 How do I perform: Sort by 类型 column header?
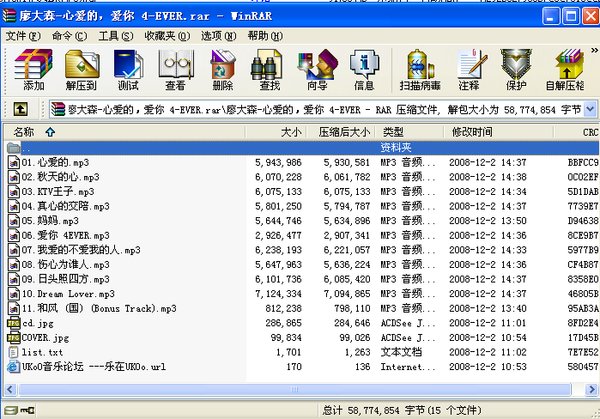click(409, 132)
